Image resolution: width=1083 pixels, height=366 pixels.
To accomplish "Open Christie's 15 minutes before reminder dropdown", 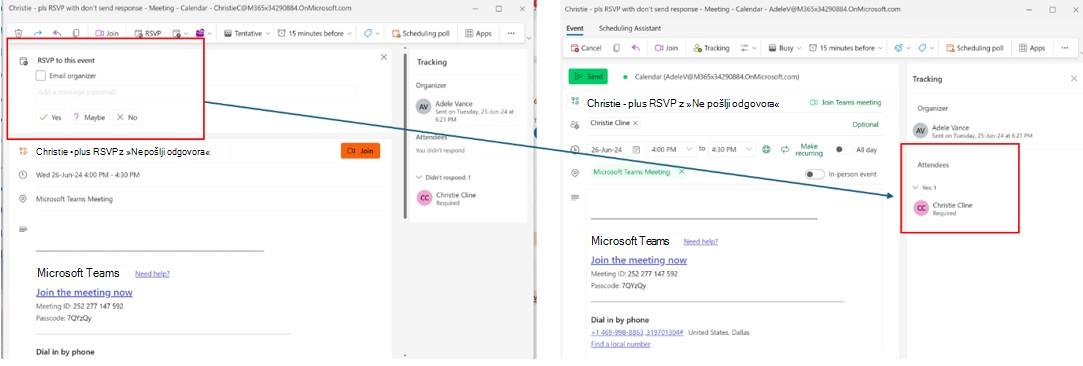I will [315, 33].
